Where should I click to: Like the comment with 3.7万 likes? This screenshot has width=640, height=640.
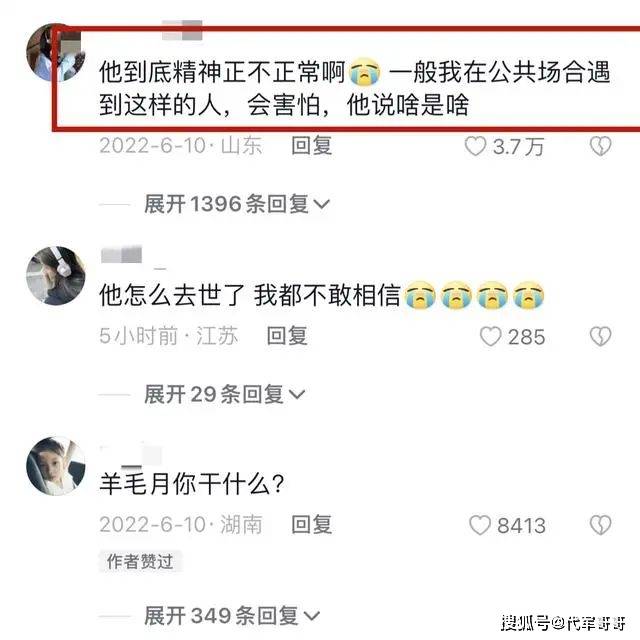point(476,146)
